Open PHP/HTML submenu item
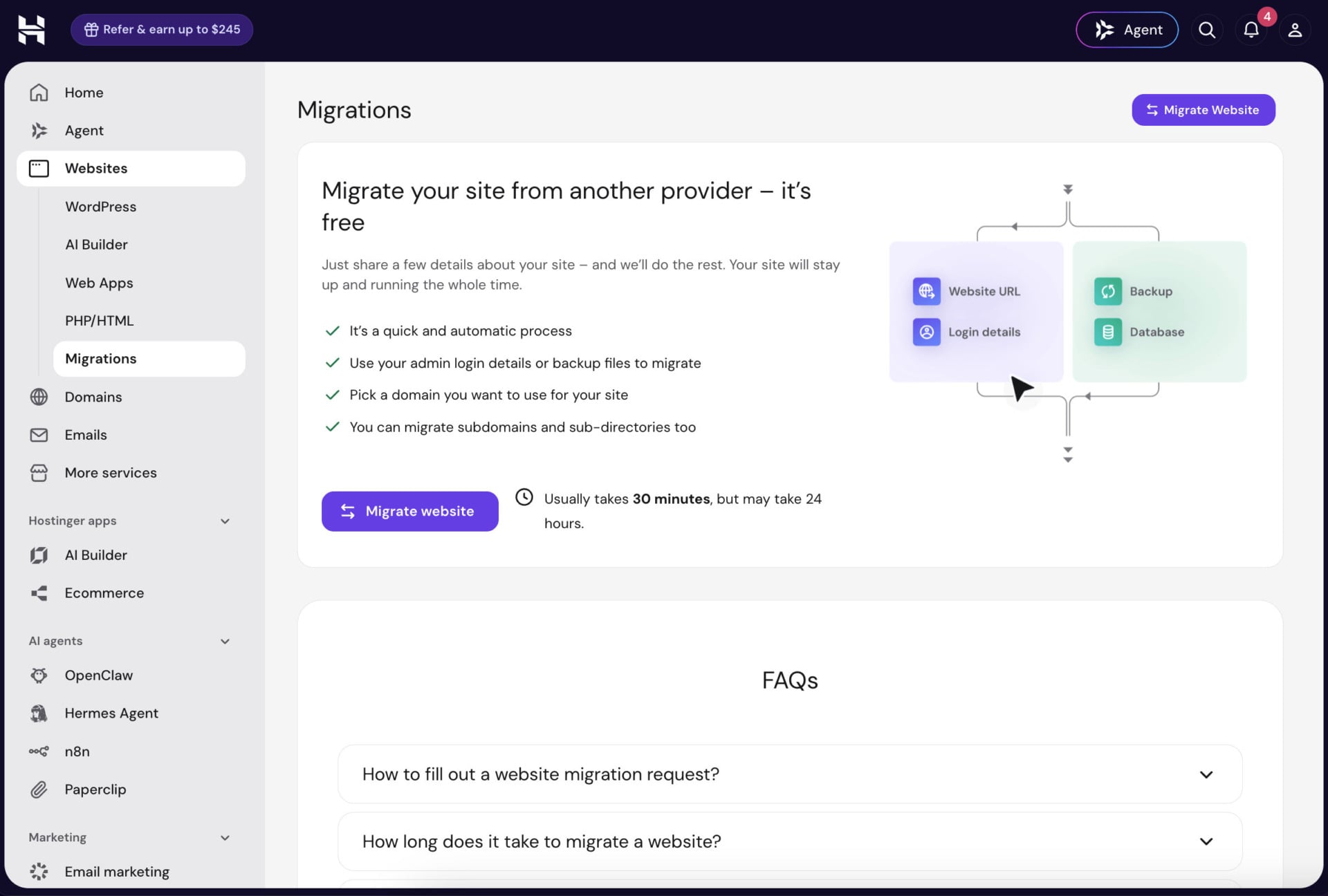The image size is (1328, 896). coord(149,321)
